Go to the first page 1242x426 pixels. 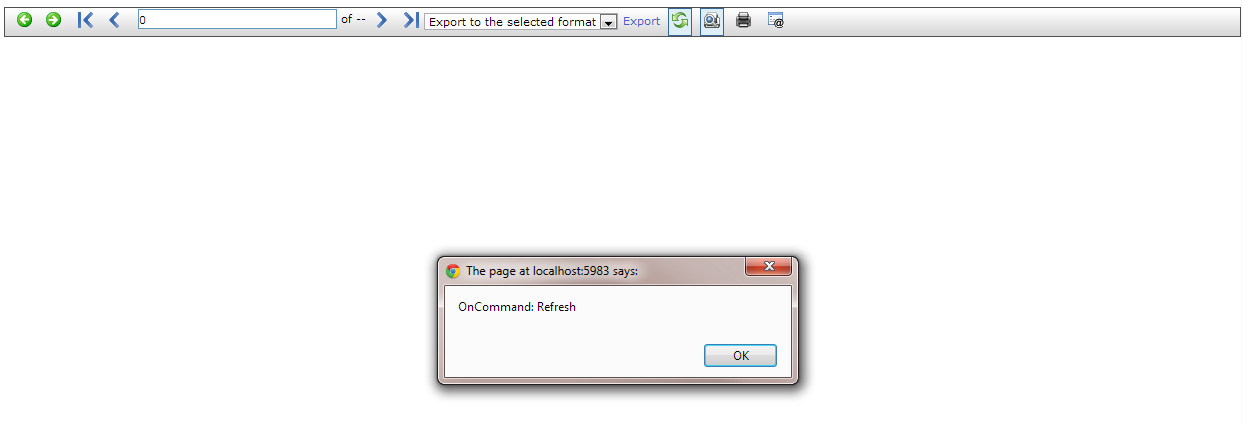(85, 20)
